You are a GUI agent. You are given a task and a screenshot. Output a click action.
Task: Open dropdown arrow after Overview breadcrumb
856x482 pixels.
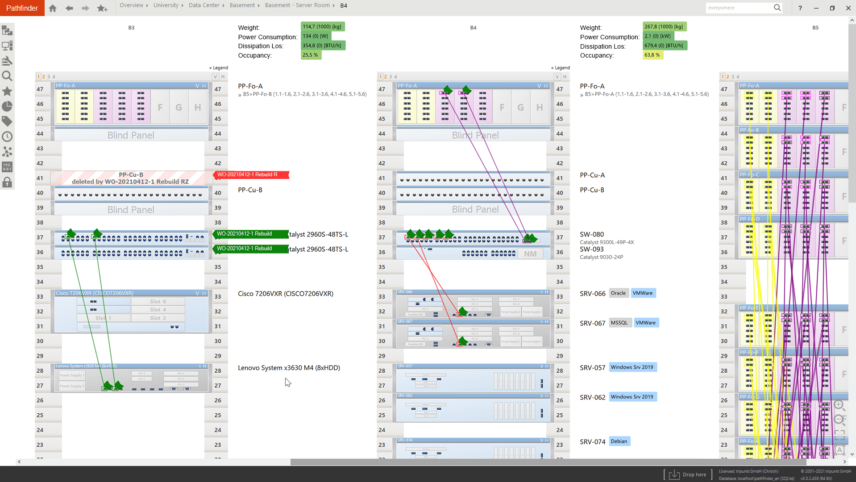pos(147,5)
